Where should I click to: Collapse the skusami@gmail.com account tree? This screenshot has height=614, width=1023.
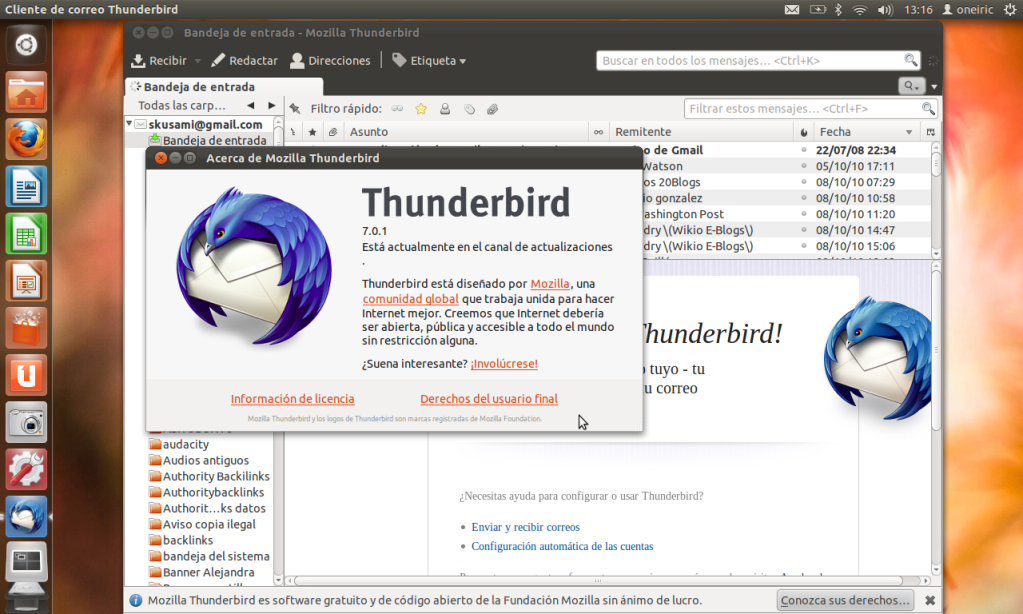click(x=130, y=124)
